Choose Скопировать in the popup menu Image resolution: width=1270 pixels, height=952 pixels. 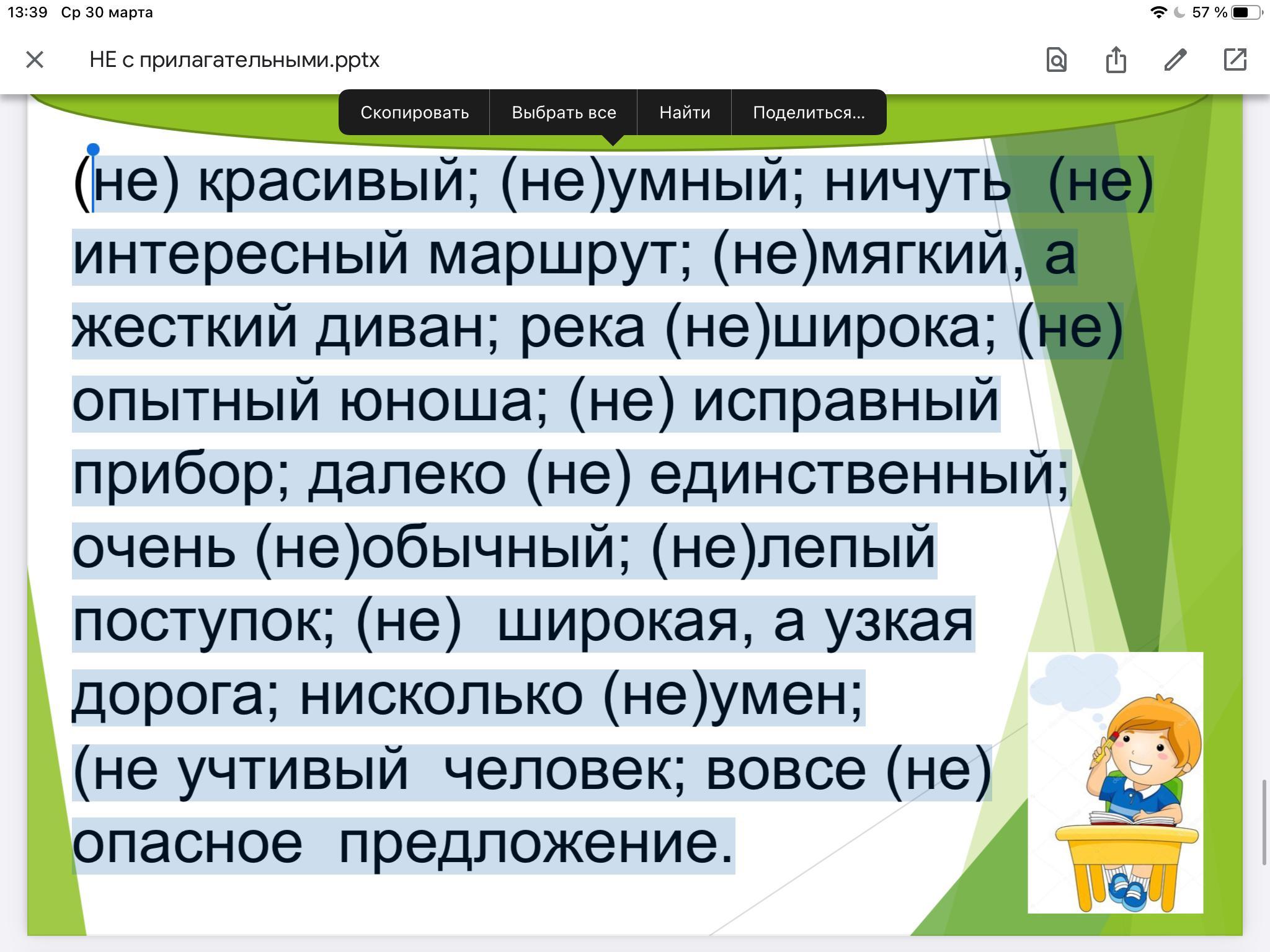pyautogui.click(x=414, y=113)
